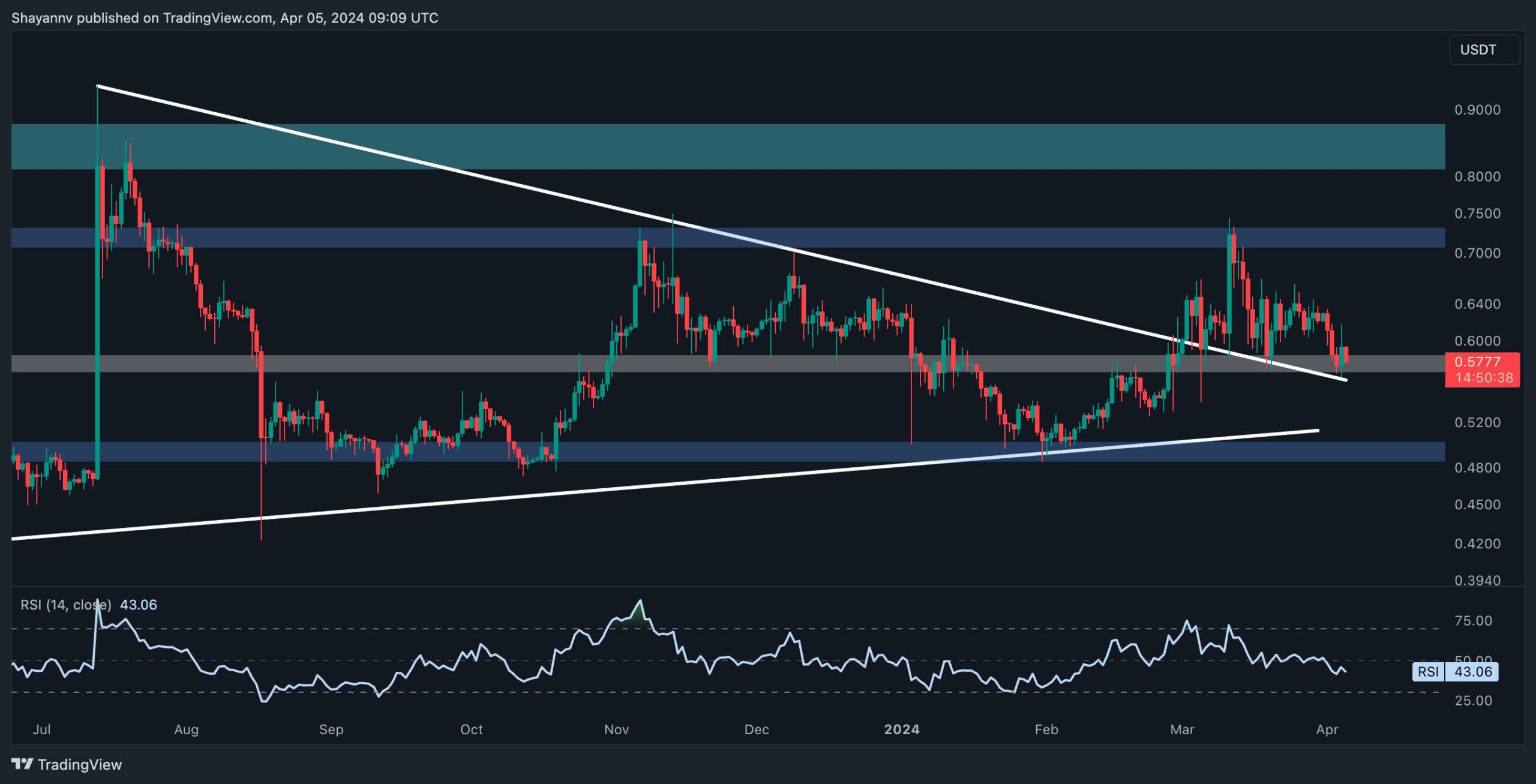Click the Nov label on the time axis

pos(617,731)
